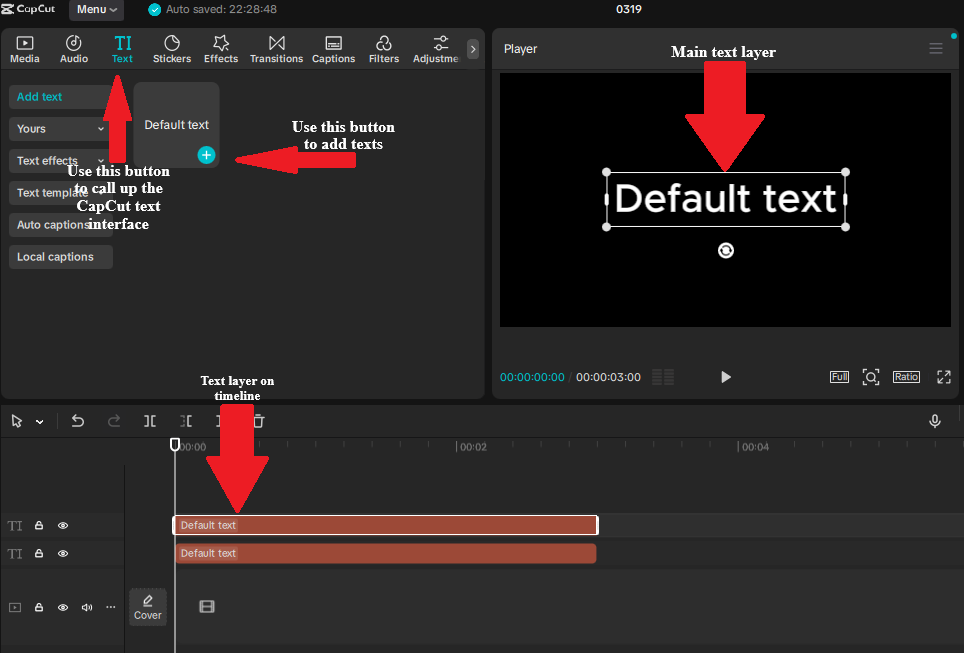Switch to the Audio panel
Viewport: 964px width, 653px height.
(x=73, y=47)
